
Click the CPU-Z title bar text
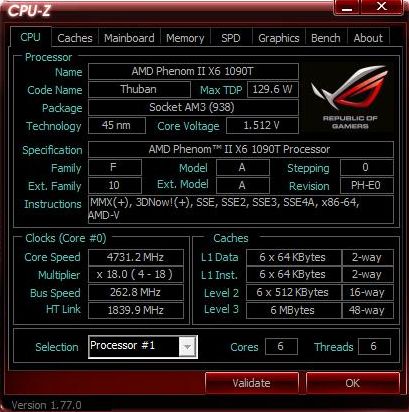(x=29, y=11)
